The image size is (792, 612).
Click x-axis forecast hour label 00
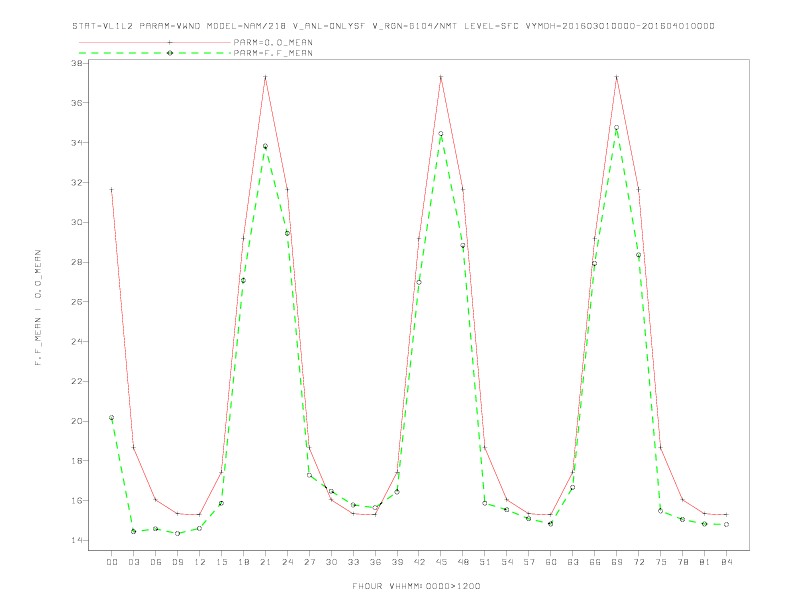112,562
